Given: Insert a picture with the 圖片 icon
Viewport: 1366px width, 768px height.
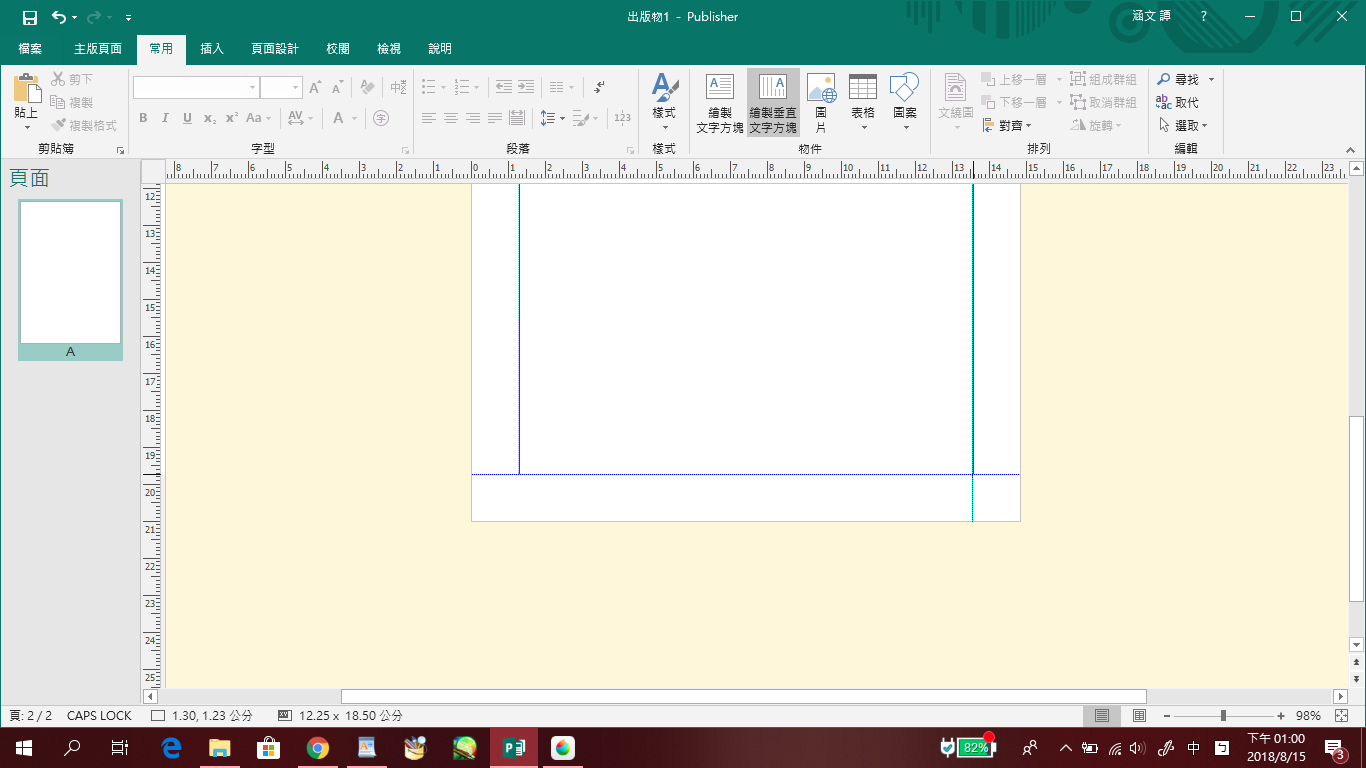Looking at the screenshot, I should [821, 102].
